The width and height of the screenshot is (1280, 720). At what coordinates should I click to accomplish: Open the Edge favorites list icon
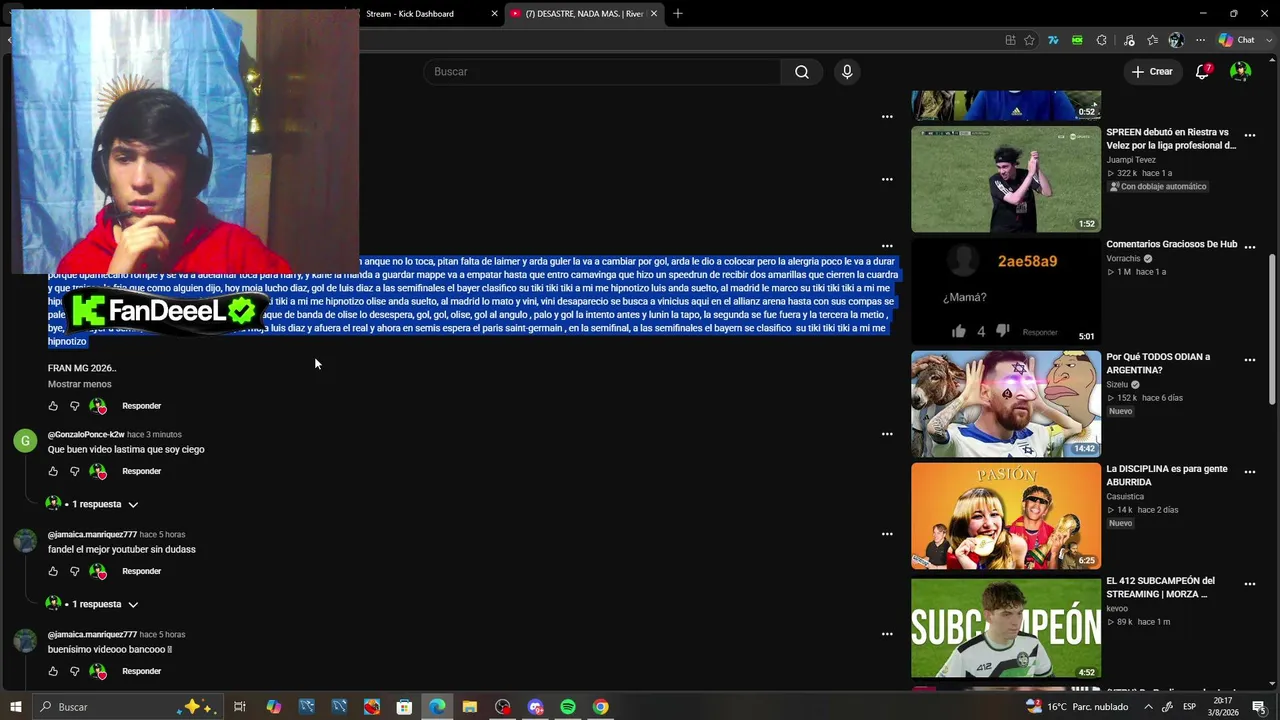1153,40
